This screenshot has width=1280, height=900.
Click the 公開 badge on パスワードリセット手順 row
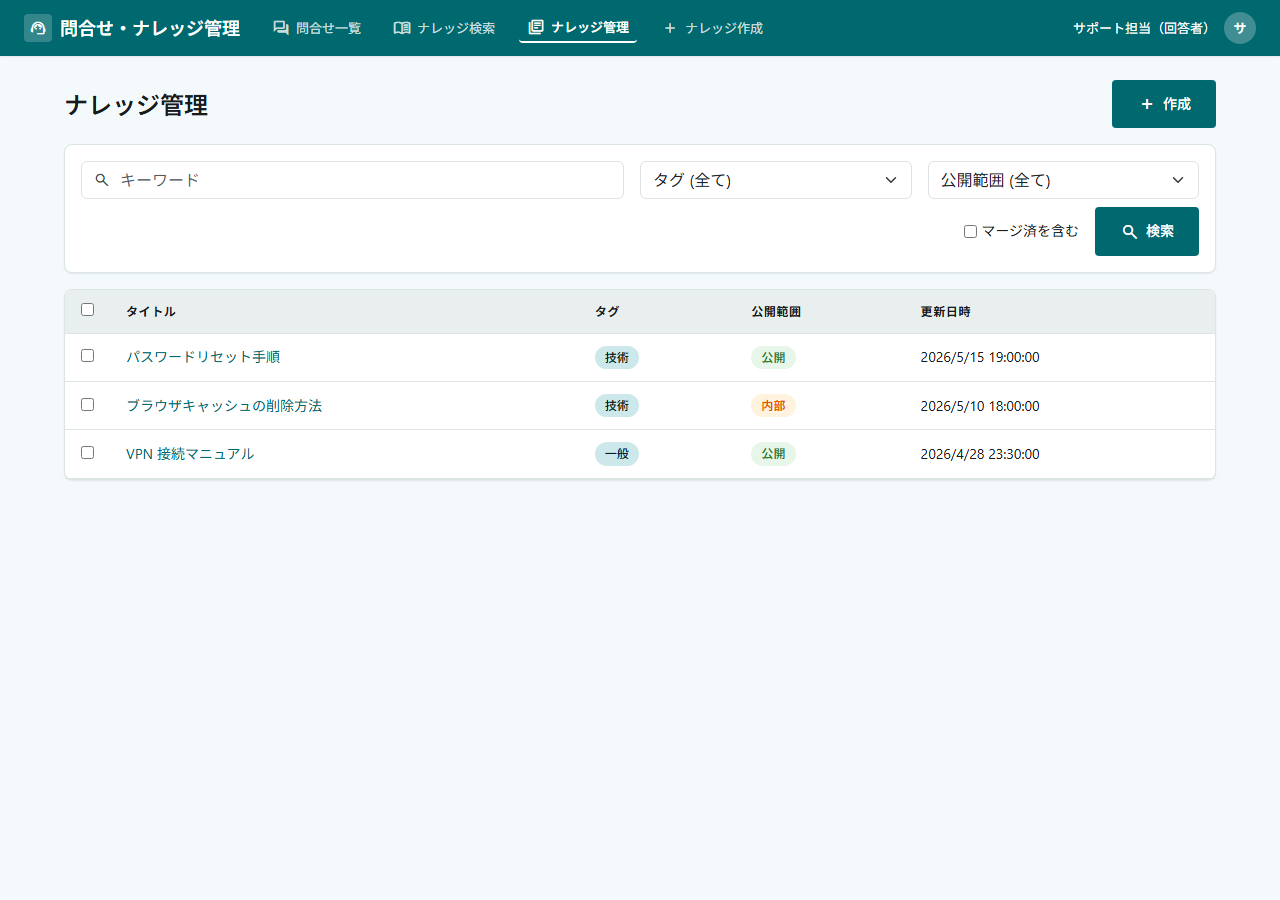(773, 357)
